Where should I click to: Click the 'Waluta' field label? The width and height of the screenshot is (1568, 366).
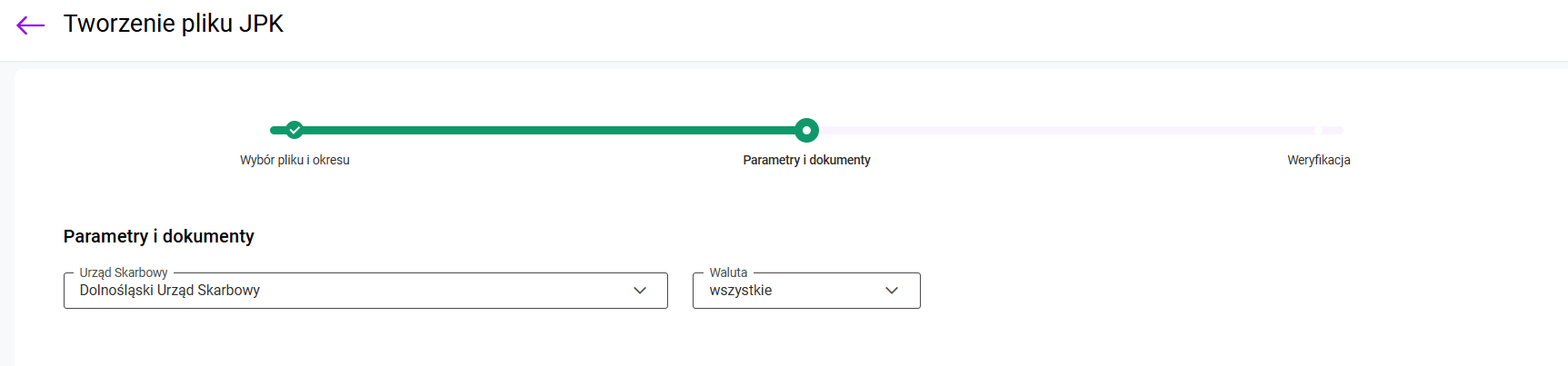pyautogui.click(x=728, y=272)
